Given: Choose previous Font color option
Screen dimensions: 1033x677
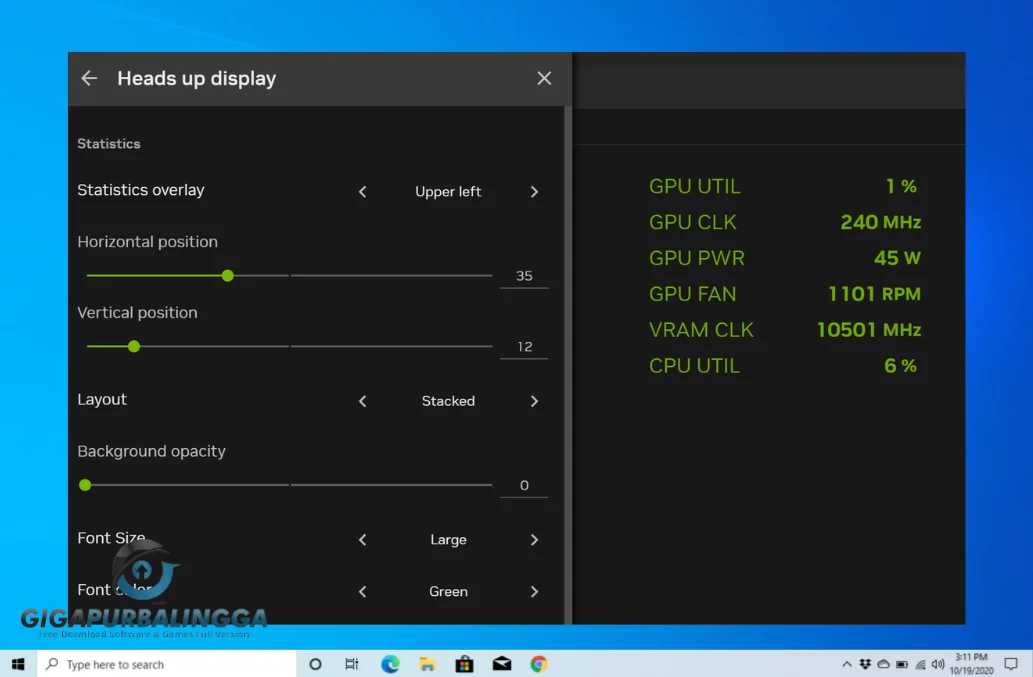Looking at the screenshot, I should click(363, 592).
